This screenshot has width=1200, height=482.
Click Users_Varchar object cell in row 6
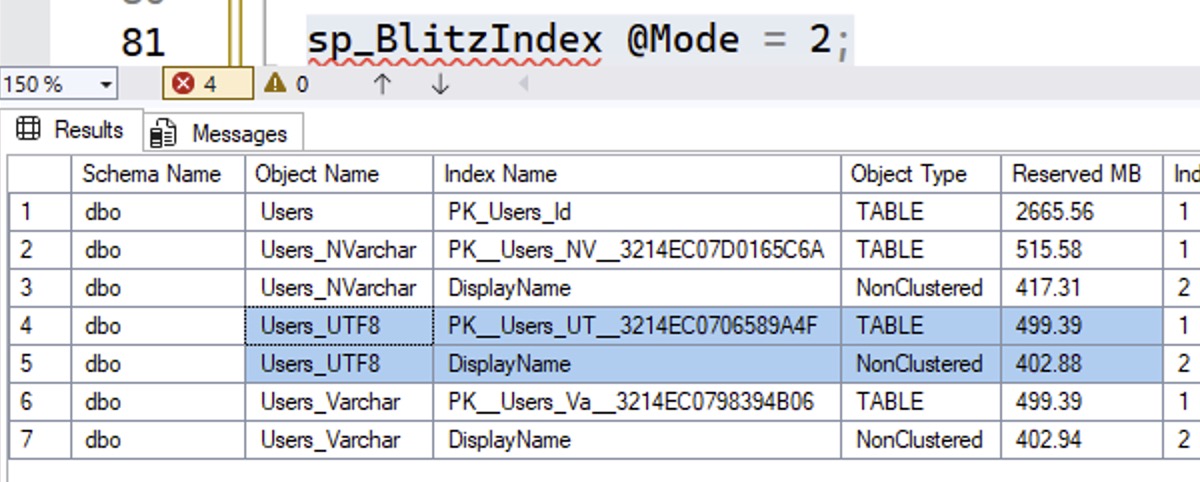coord(339,402)
